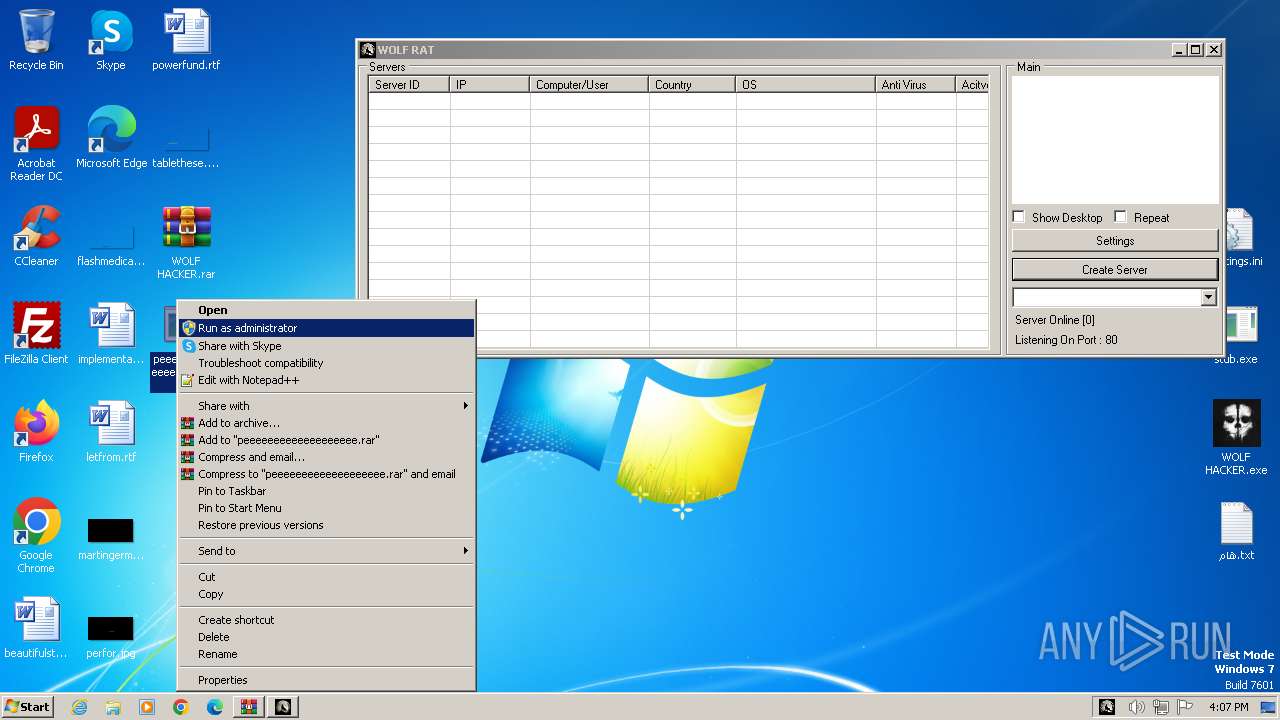
Task: Click the Computer/User column header
Action: tap(589, 85)
